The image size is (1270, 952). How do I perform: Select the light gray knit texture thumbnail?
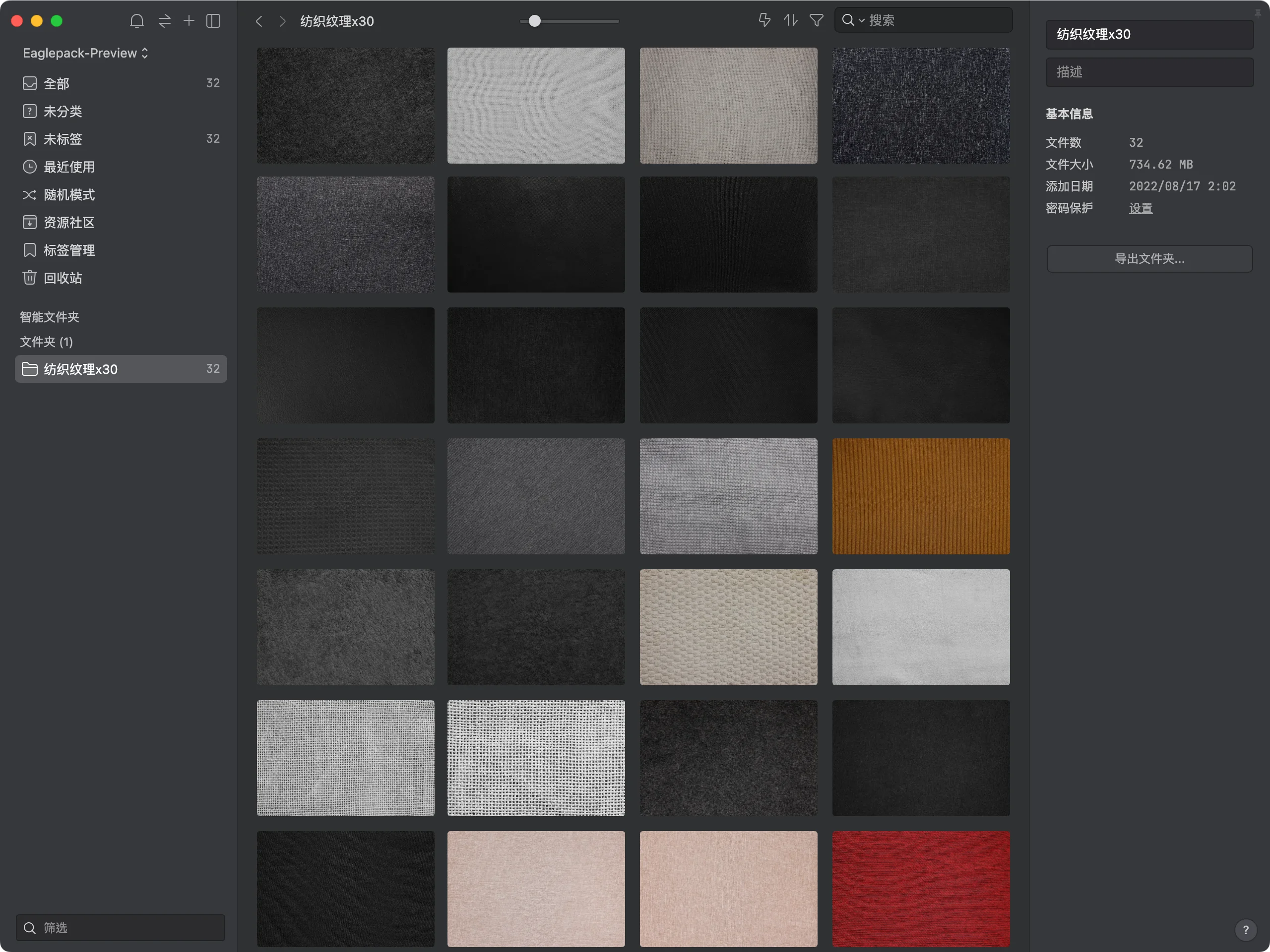(x=729, y=496)
